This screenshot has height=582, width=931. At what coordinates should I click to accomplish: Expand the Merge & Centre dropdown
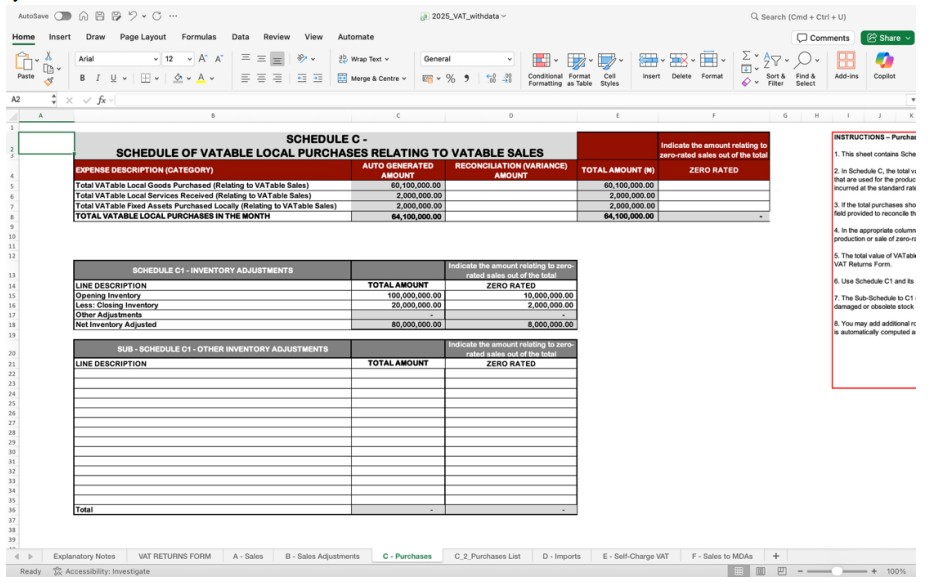[x=405, y=78]
